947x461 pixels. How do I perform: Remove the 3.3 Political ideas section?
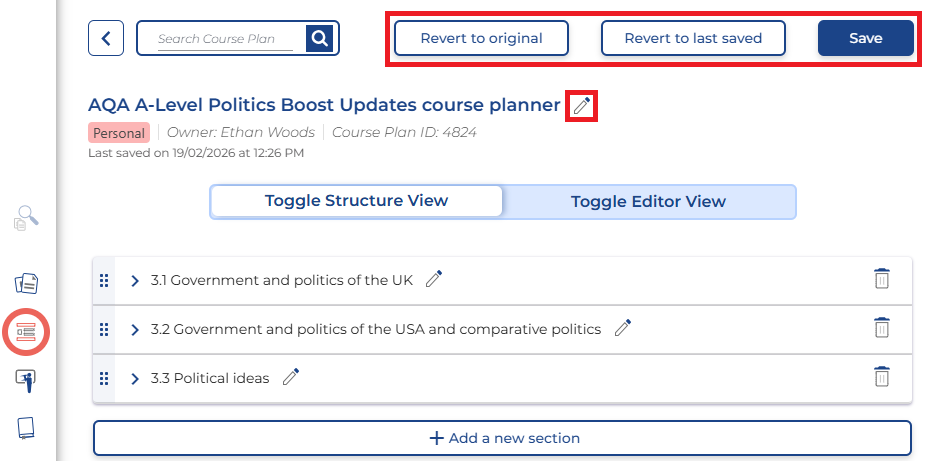[x=881, y=377]
